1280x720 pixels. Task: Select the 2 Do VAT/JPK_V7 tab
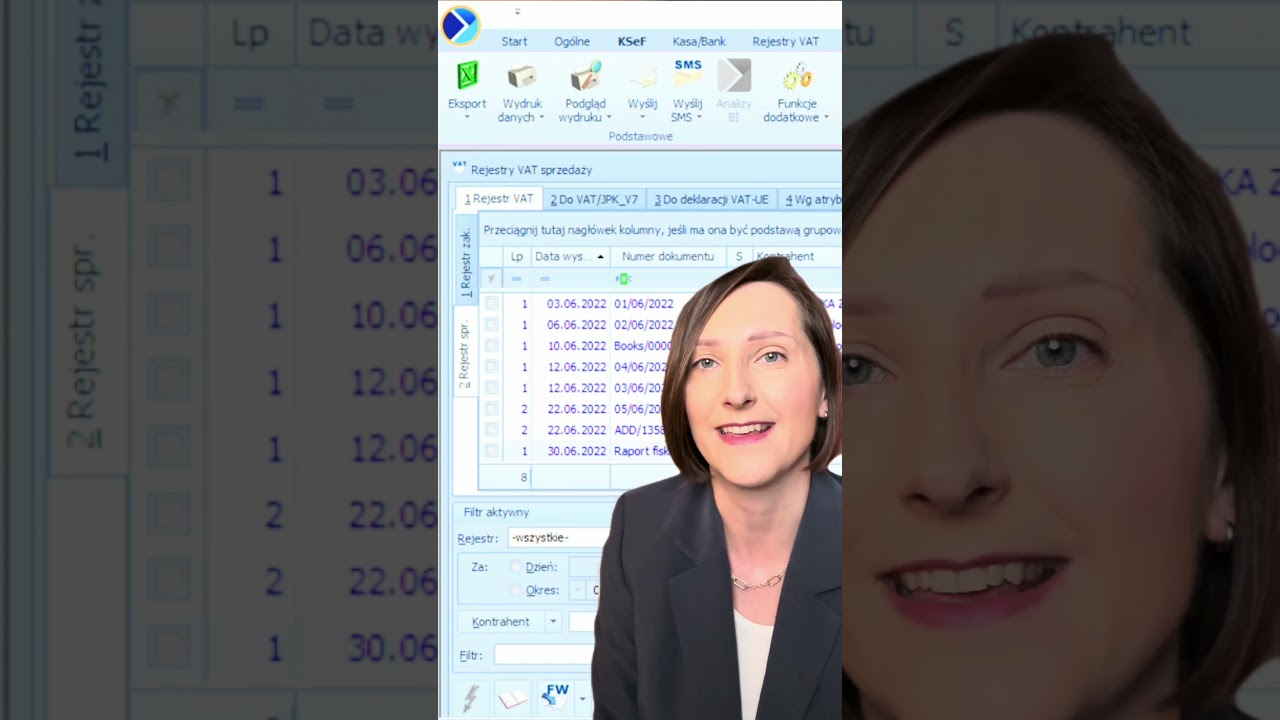594,200
